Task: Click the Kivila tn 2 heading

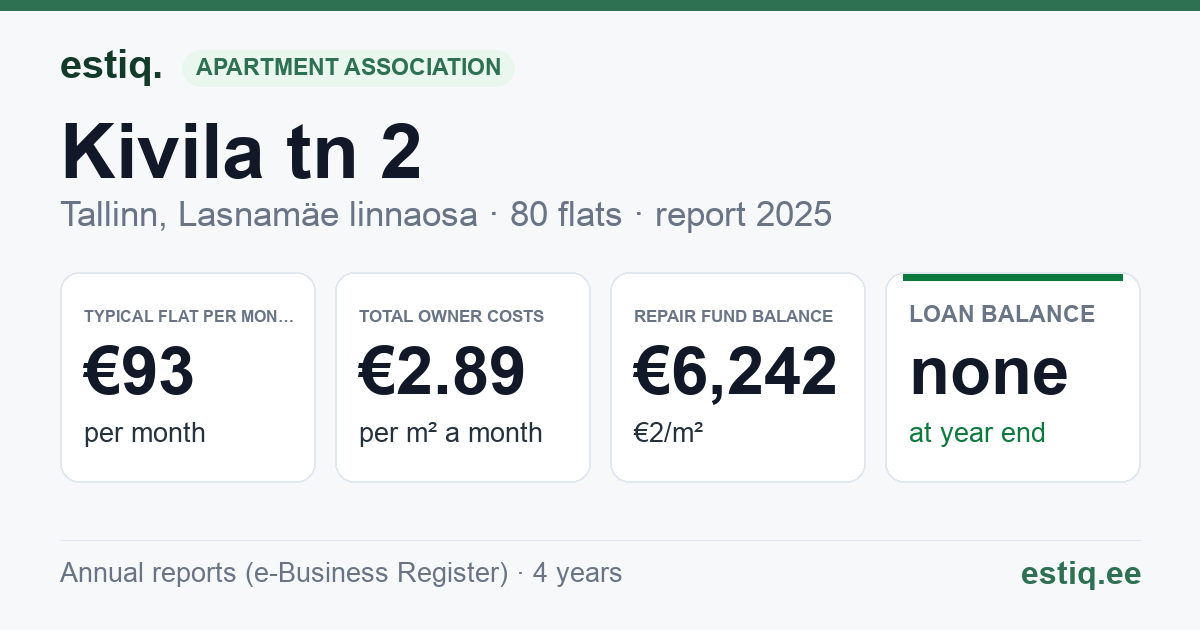Action: [241, 152]
